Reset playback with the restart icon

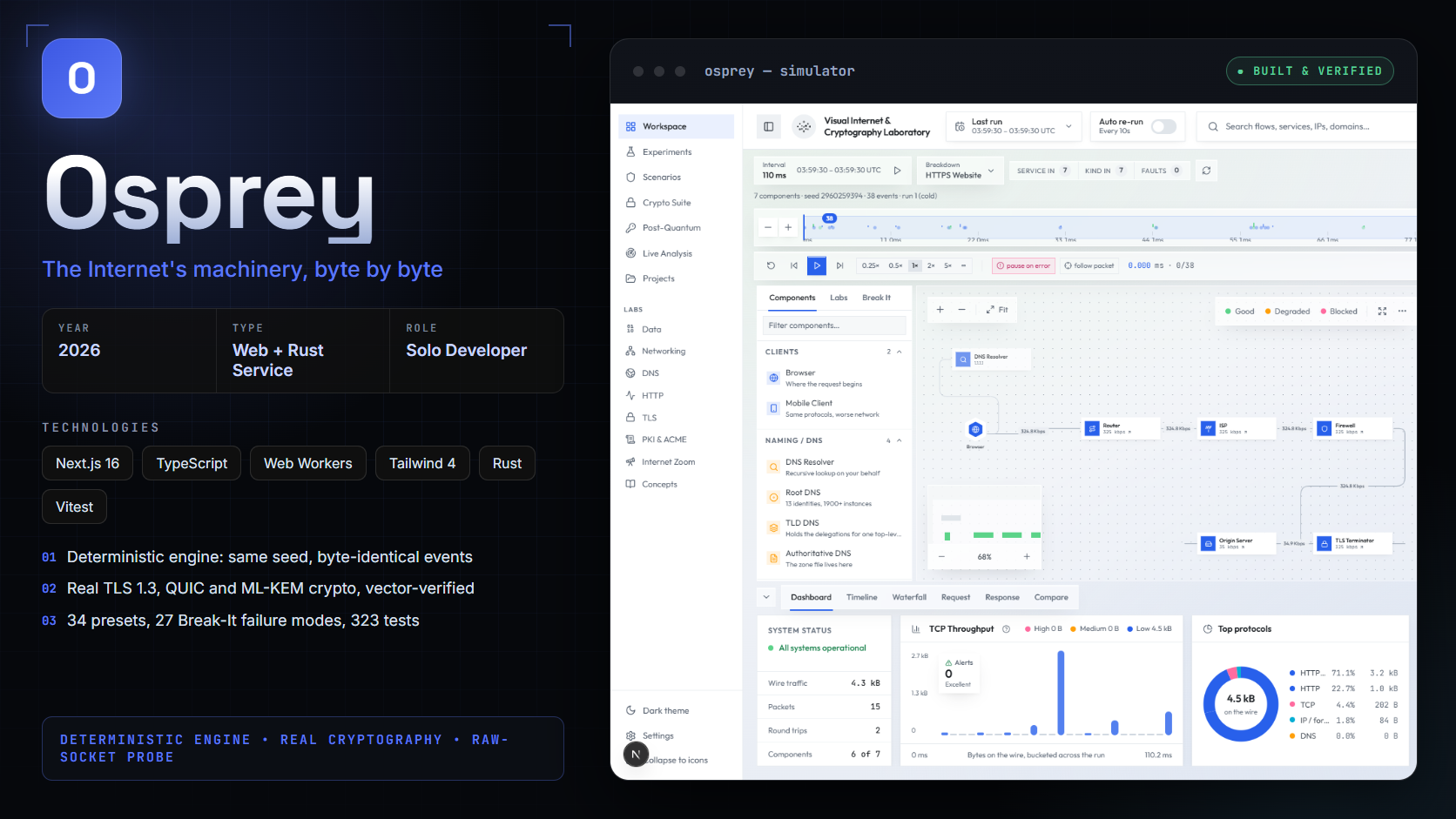[x=771, y=265]
